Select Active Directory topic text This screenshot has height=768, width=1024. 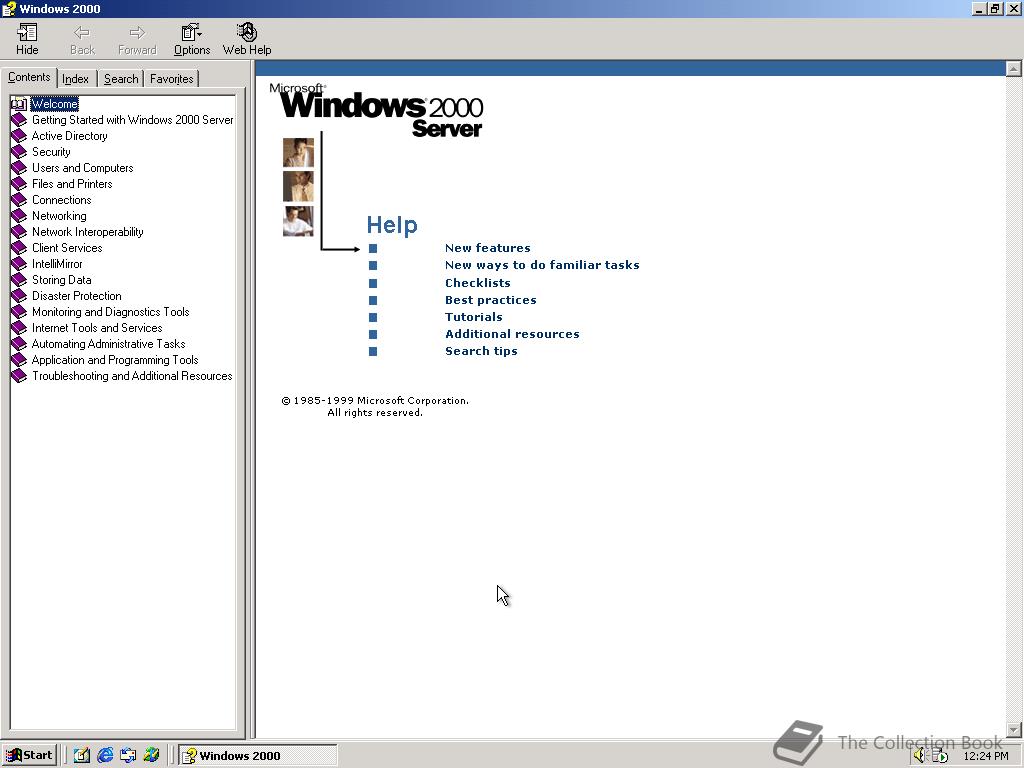tap(70, 136)
